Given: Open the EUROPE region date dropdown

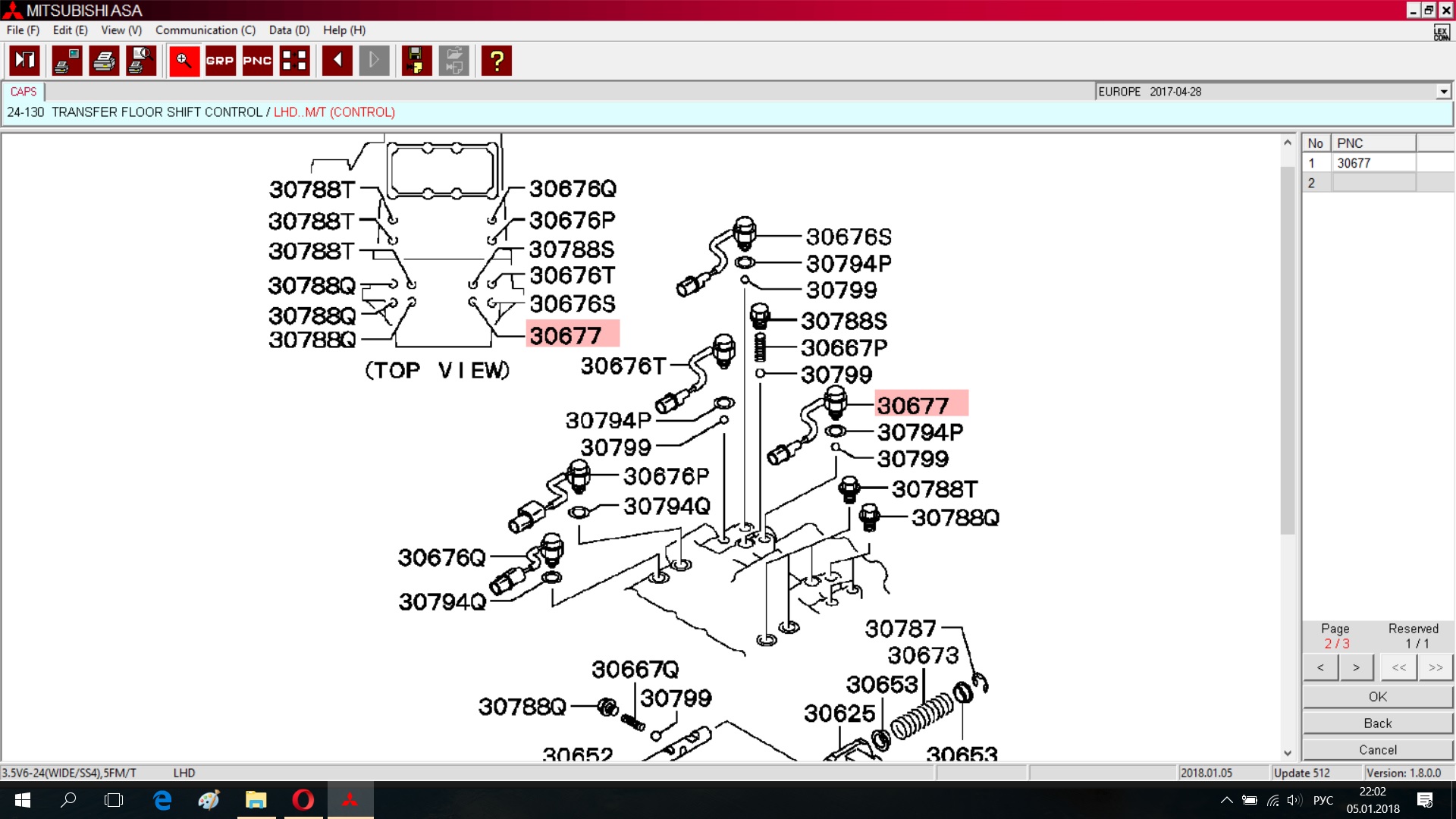Looking at the screenshot, I should 1443,92.
